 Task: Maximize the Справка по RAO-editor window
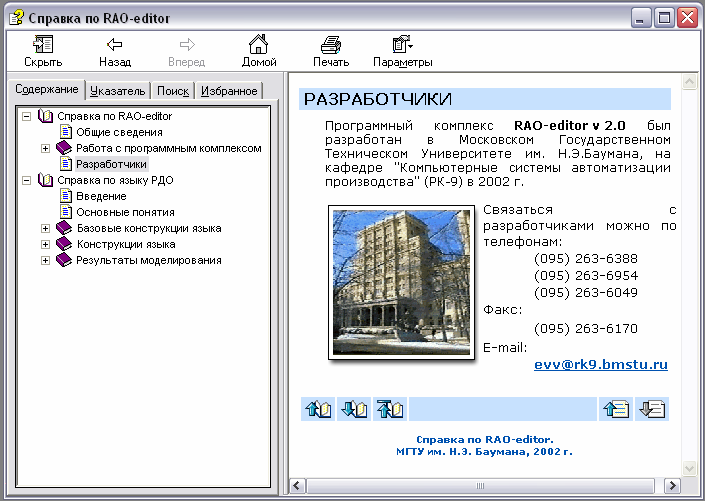click(664, 18)
